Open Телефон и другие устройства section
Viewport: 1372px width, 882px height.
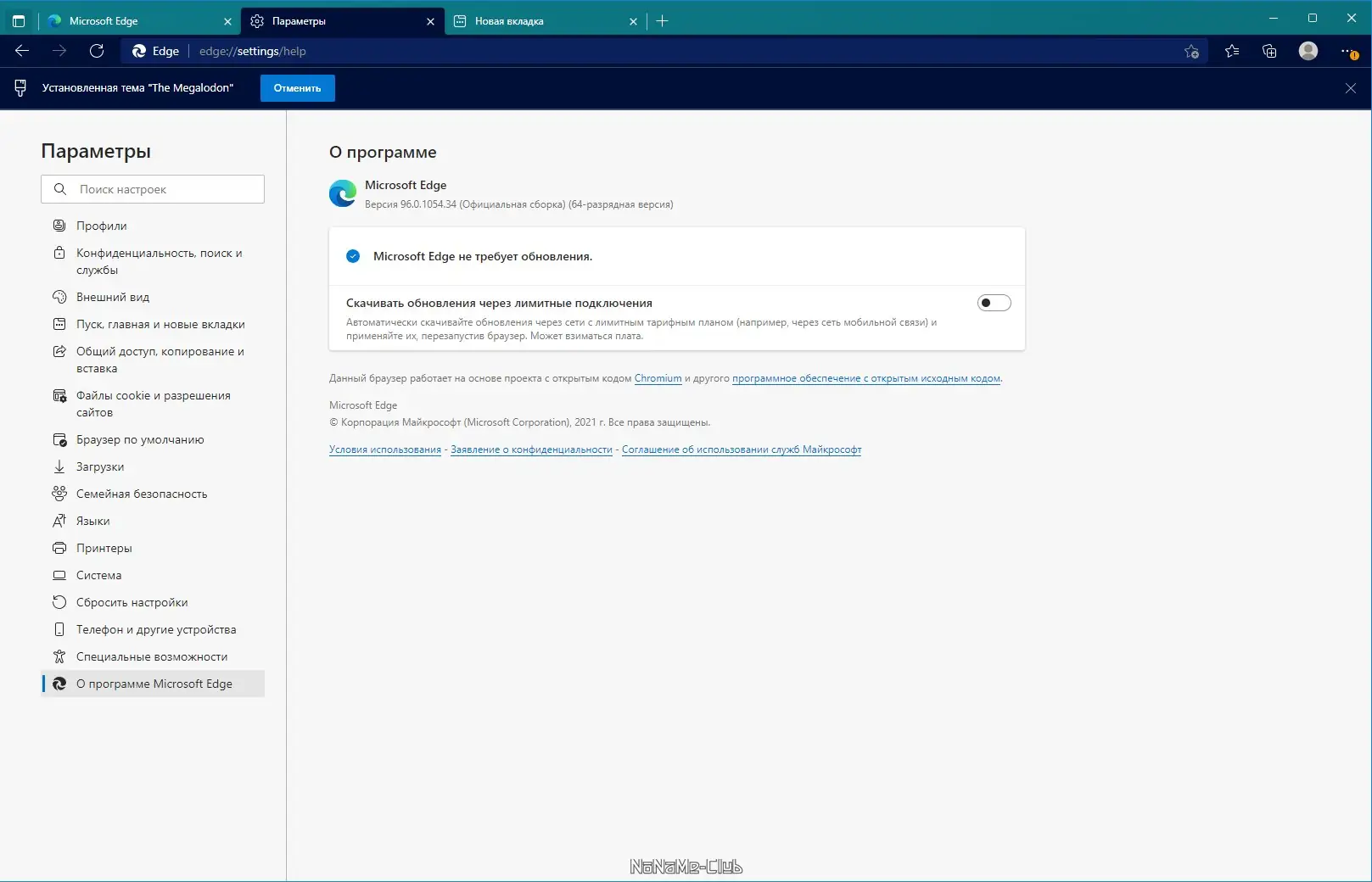(153, 629)
